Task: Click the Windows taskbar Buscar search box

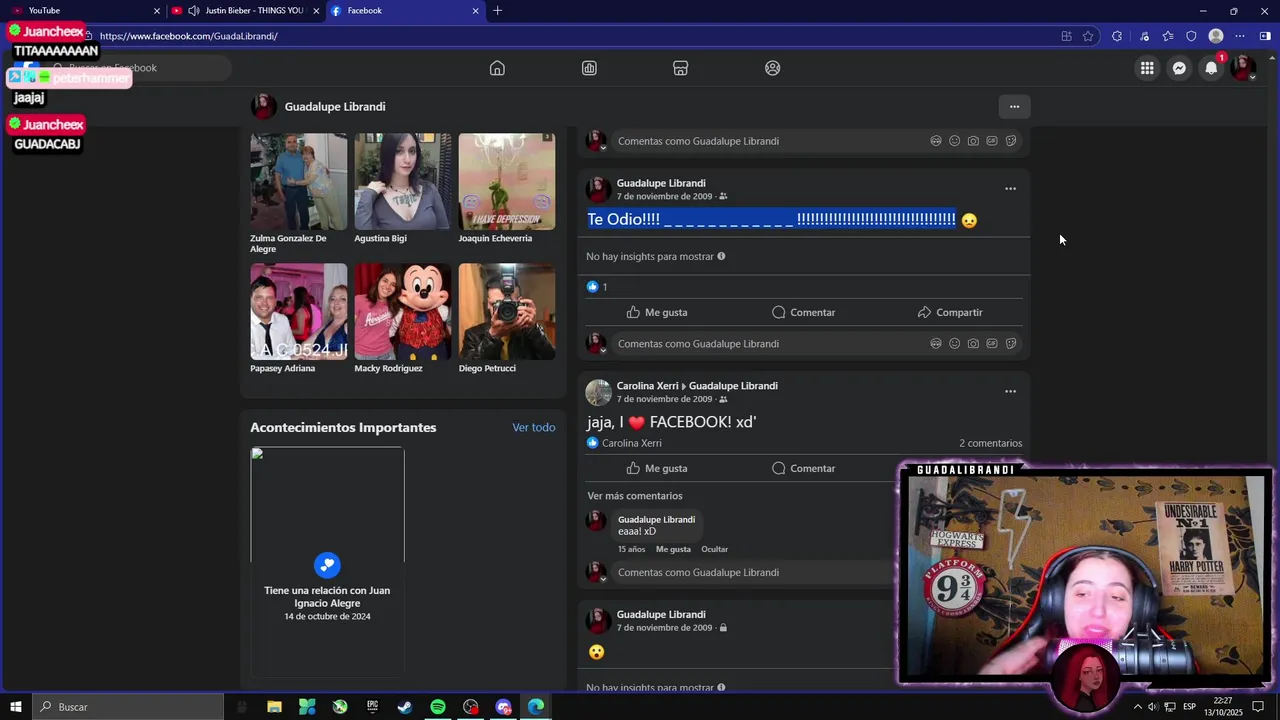Action: 128,707
